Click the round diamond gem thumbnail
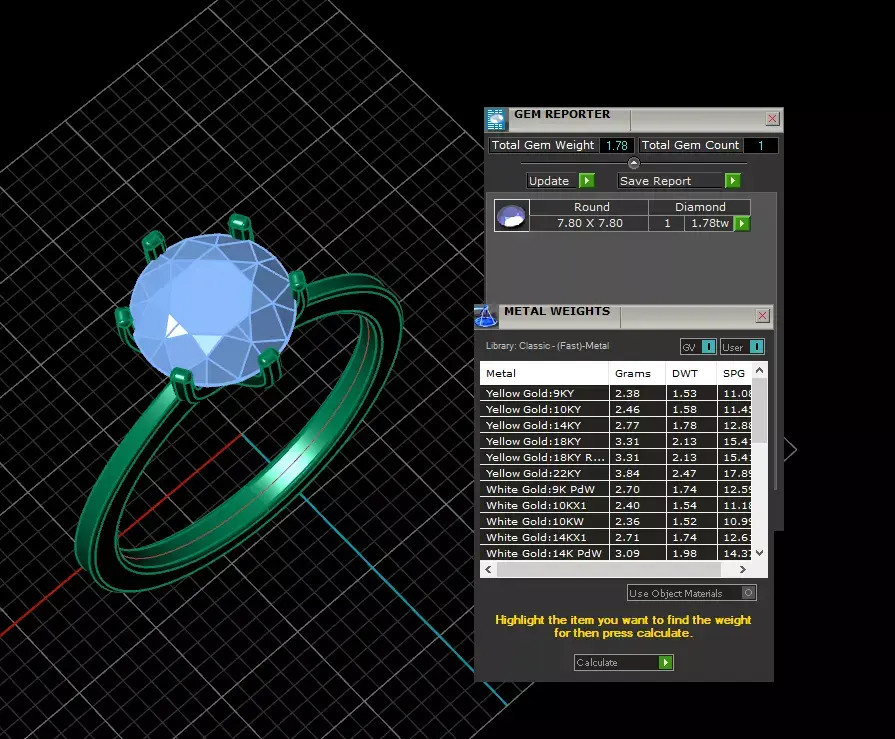895x739 pixels. [x=512, y=216]
